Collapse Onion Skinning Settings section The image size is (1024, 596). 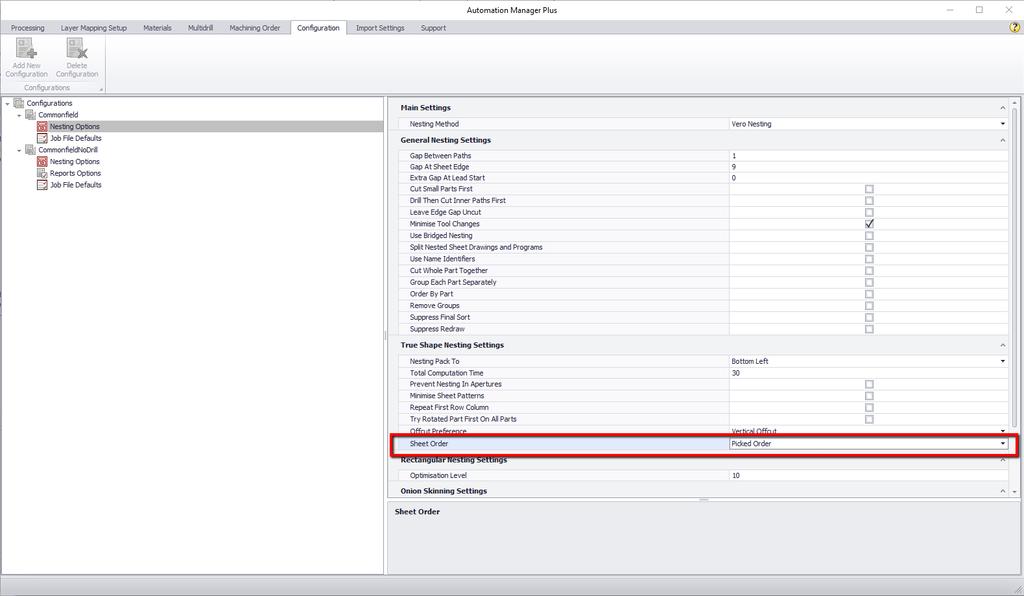coord(1002,491)
